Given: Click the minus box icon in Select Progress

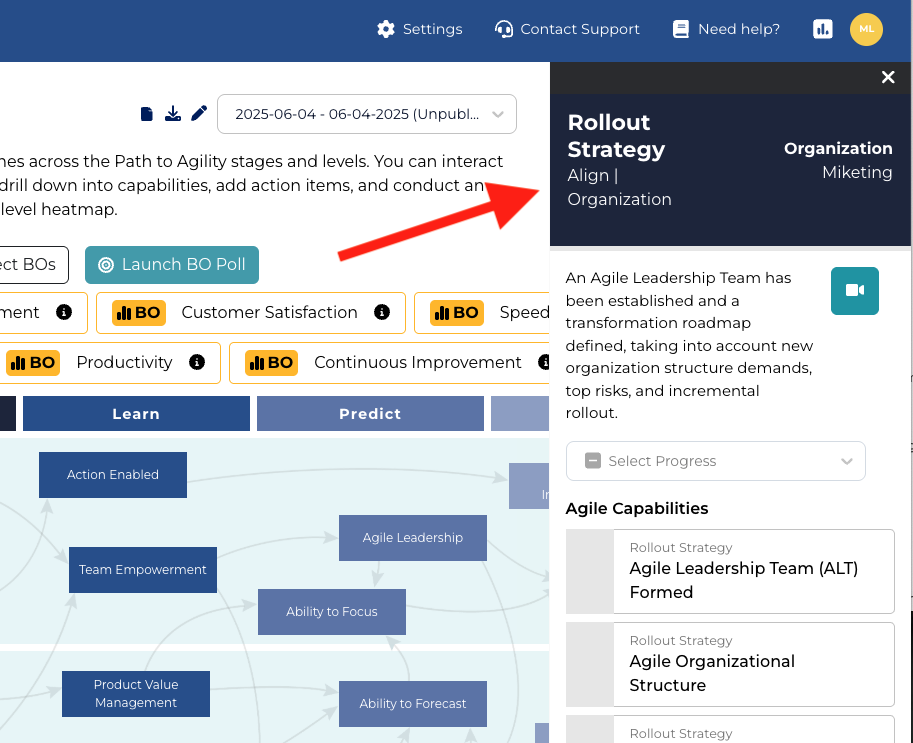Looking at the screenshot, I should pos(593,461).
